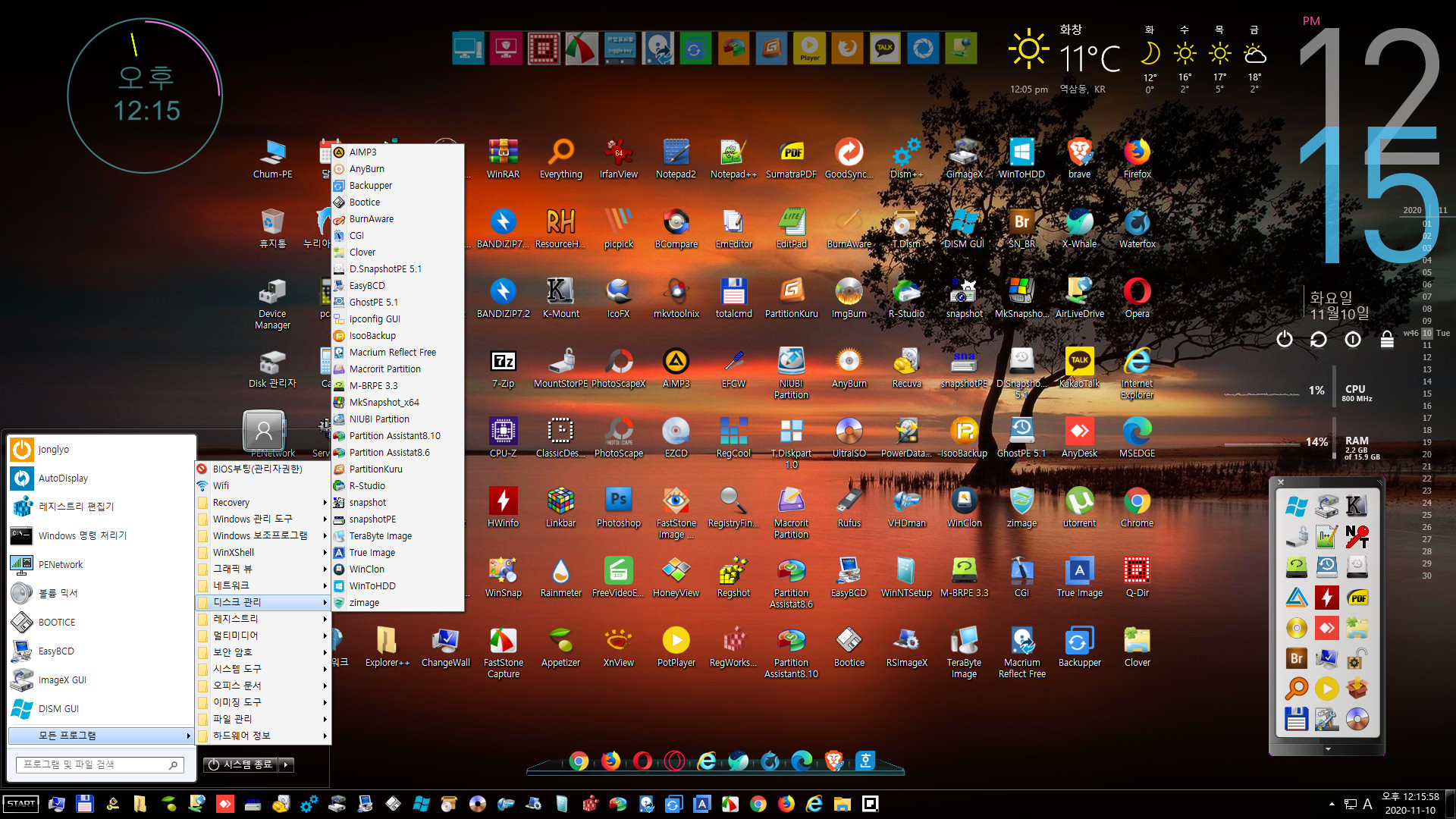Launch the Photoshop desktop icon
The height and width of the screenshot is (819, 1456).
618,507
